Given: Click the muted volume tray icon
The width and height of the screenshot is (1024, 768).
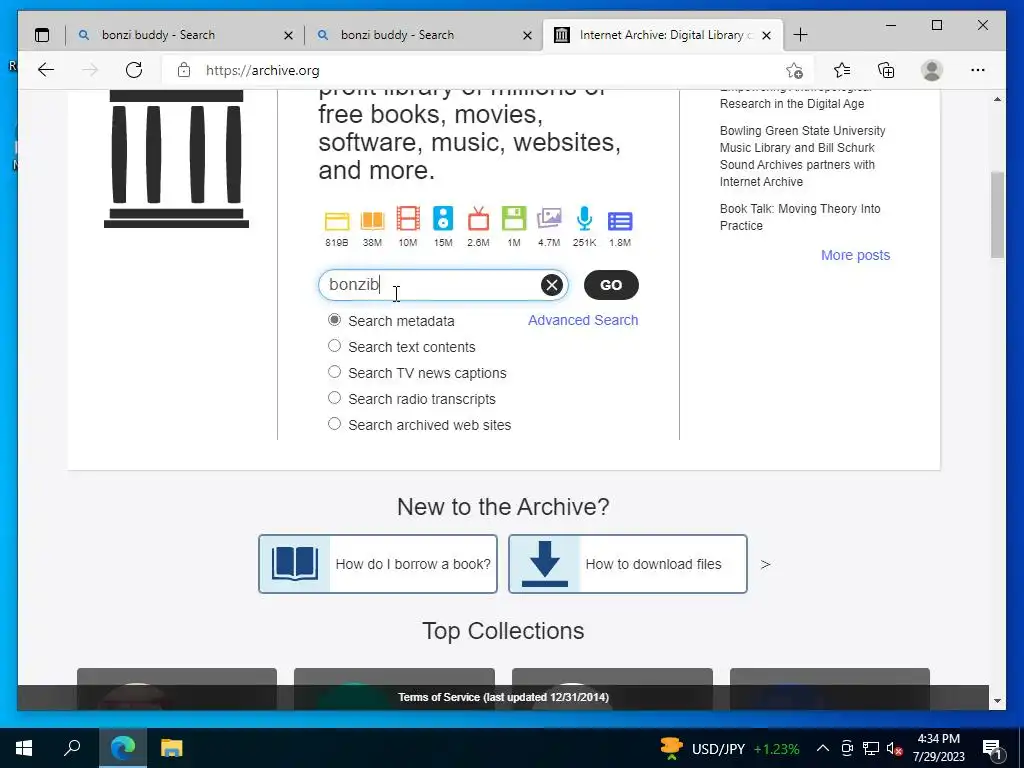Looking at the screenshot, I should coord(895,748).
